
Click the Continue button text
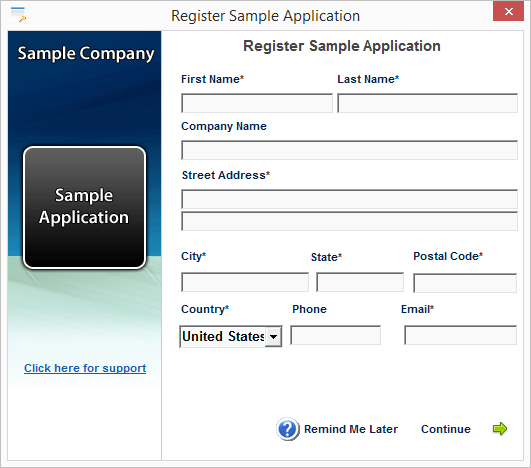tap(446, 429)
